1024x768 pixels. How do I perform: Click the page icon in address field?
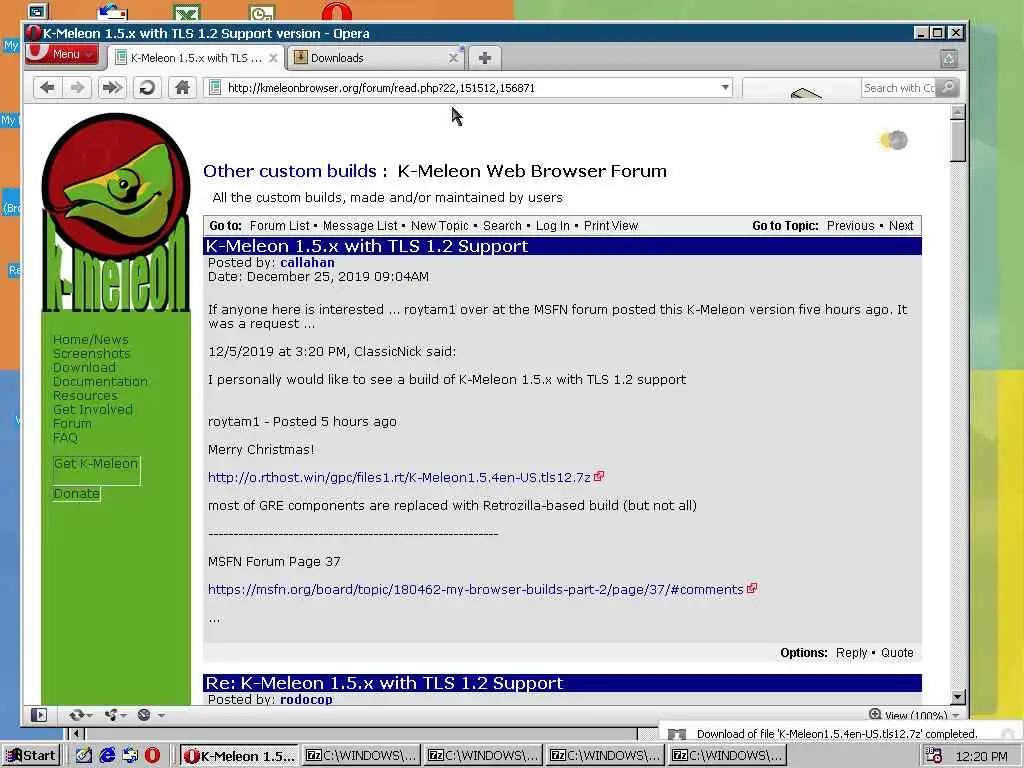tap(215, 88)
